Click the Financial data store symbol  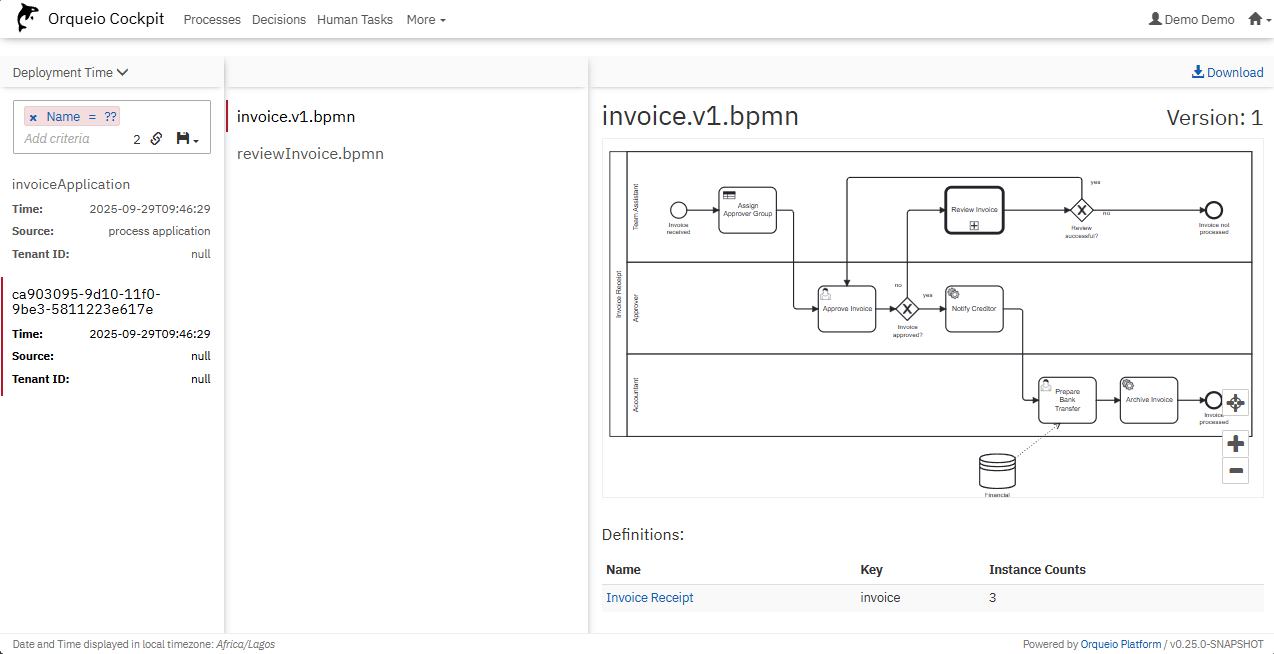[x=997, y=470]
